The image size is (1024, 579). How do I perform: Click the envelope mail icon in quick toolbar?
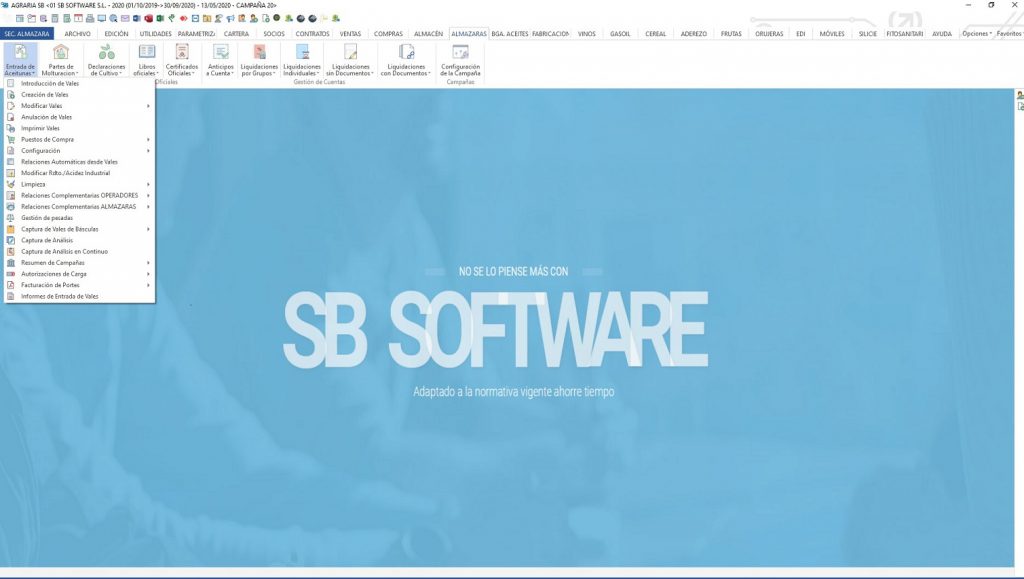pyautogui.click(x=125, y=18)
